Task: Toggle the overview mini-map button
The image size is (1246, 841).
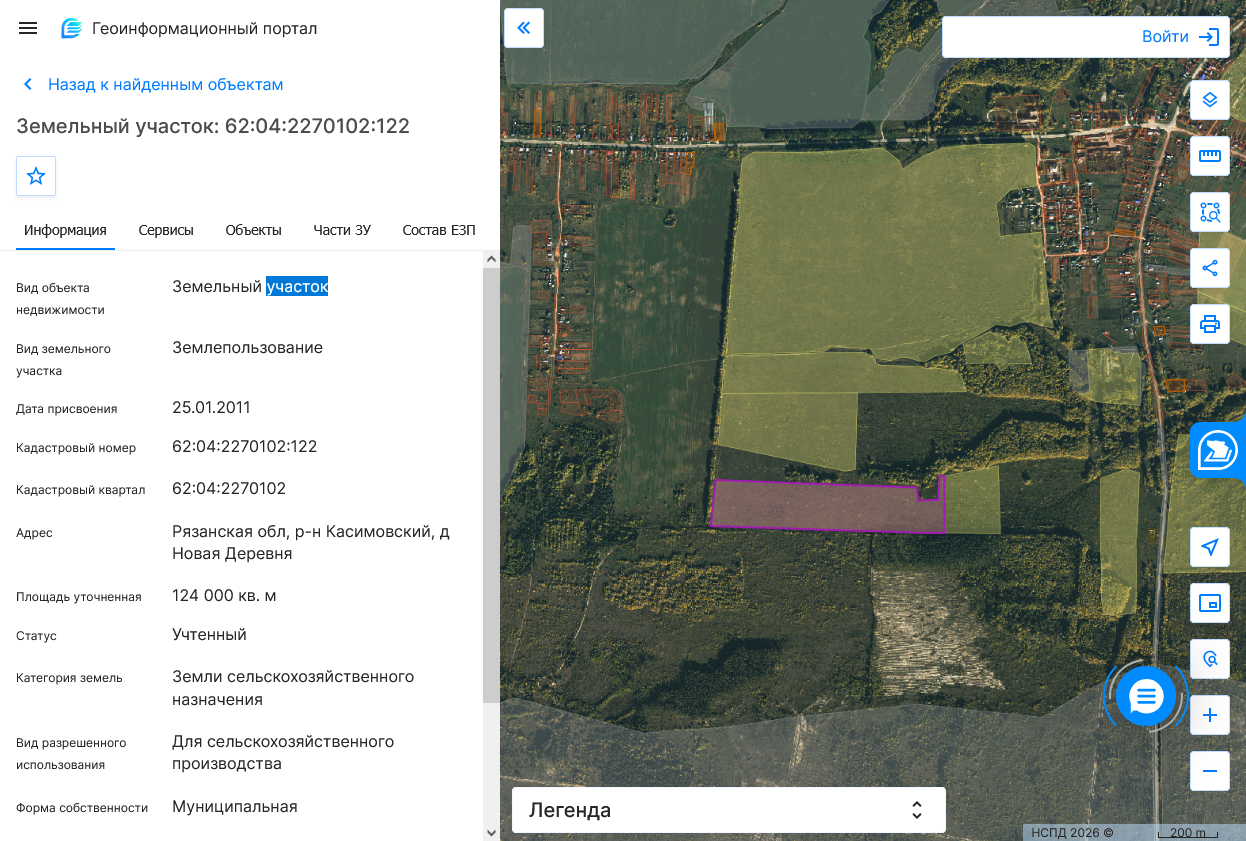Action: 1210,603
